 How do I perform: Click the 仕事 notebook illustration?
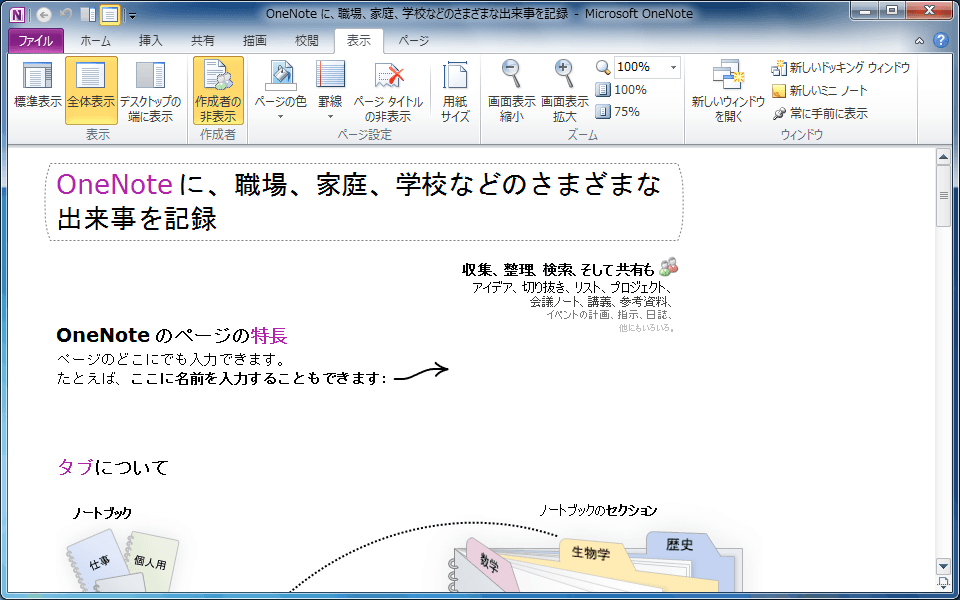tap(99, 561)
